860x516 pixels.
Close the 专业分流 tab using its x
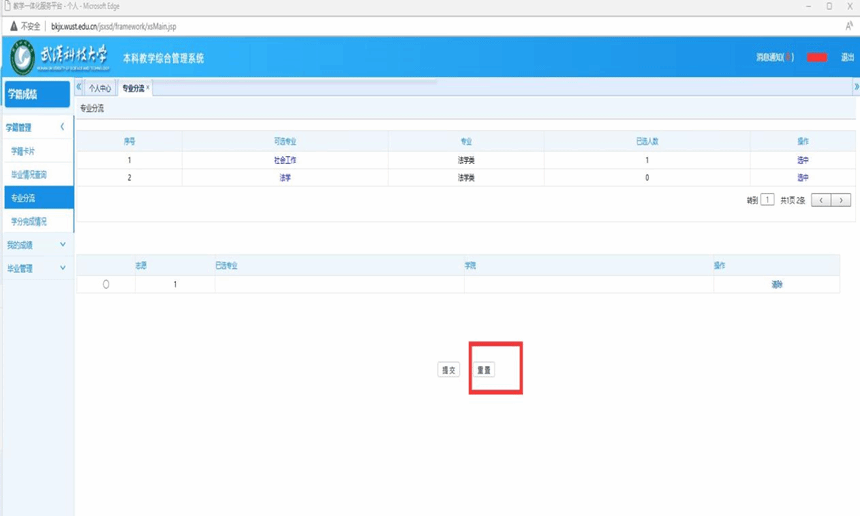(x=149, y=87)
